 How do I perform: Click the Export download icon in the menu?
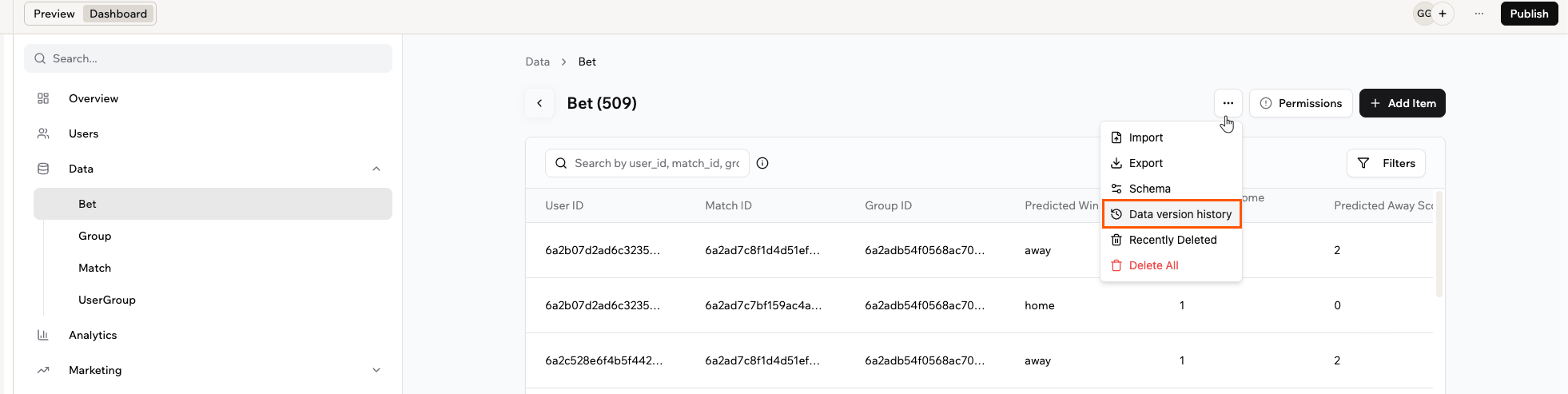click(x=1116, y=163)
